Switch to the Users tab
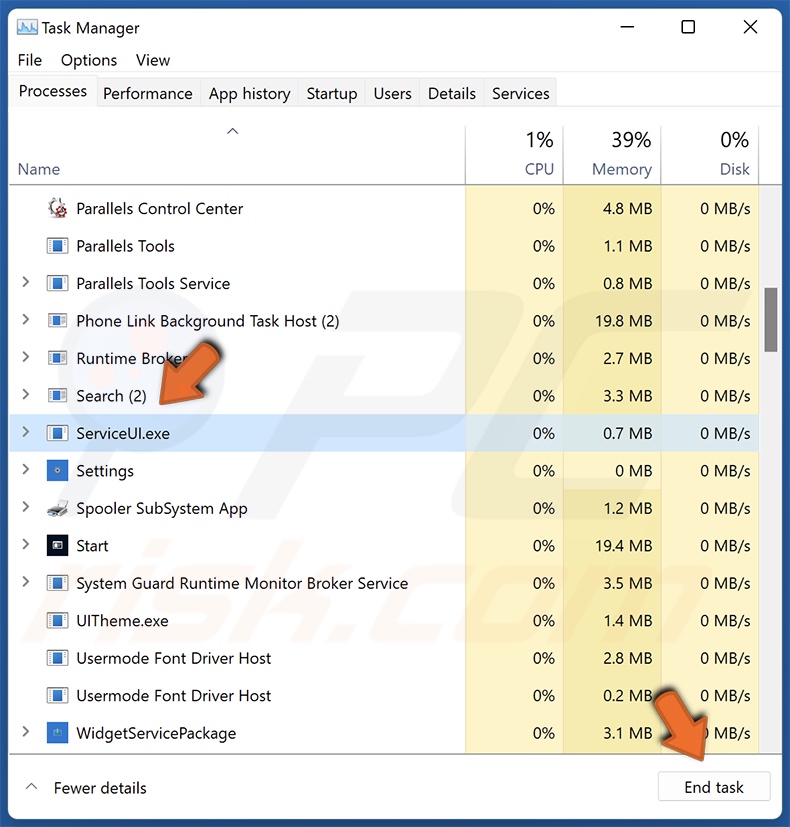 point(392,93)
